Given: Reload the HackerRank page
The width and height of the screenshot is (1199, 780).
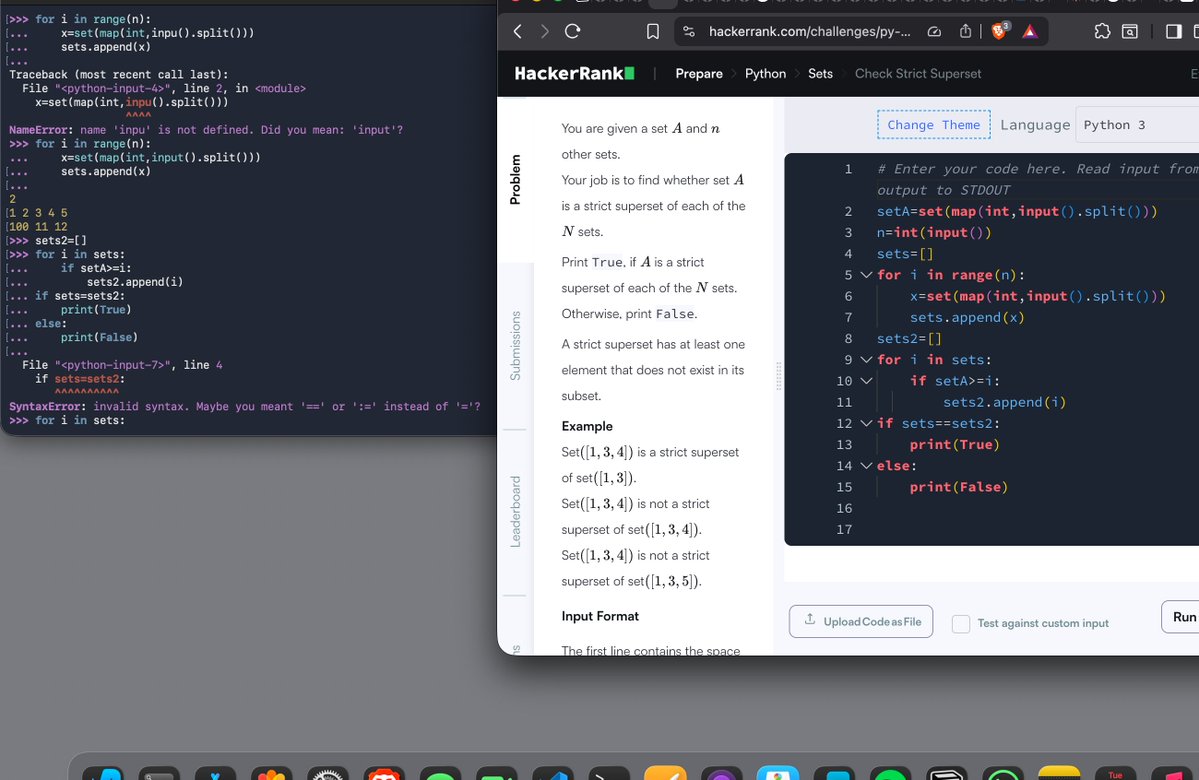Looking at the screenshot, I should 573,31.
